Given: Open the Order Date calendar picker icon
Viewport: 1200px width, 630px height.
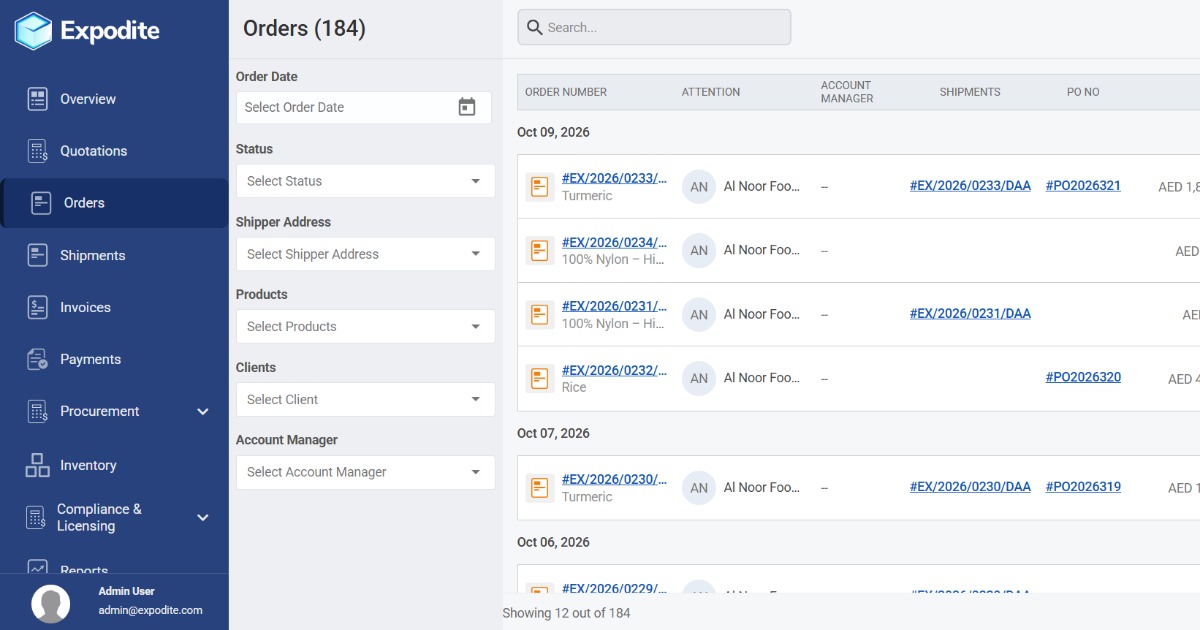Looking at the screenshot, I should tap(467, 107).
